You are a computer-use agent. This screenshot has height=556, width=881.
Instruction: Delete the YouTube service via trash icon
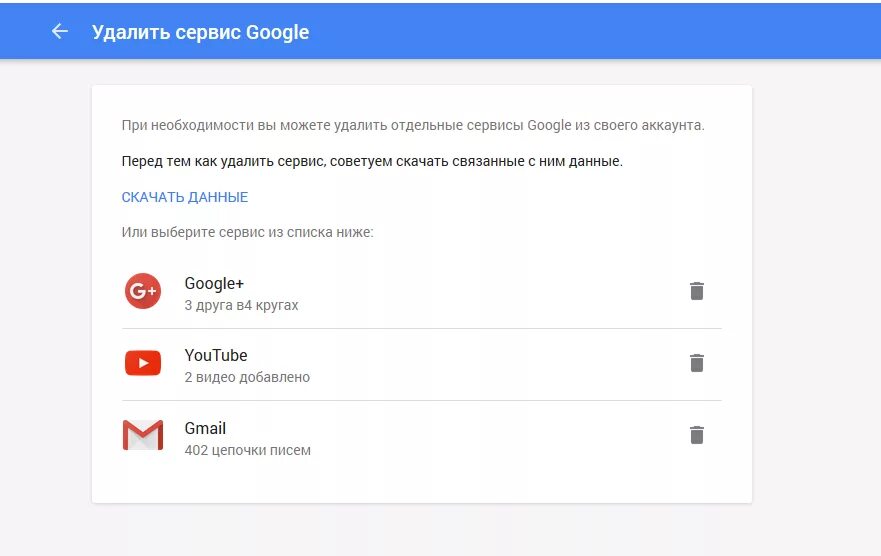pyautogui.click(x=697, y=363)
